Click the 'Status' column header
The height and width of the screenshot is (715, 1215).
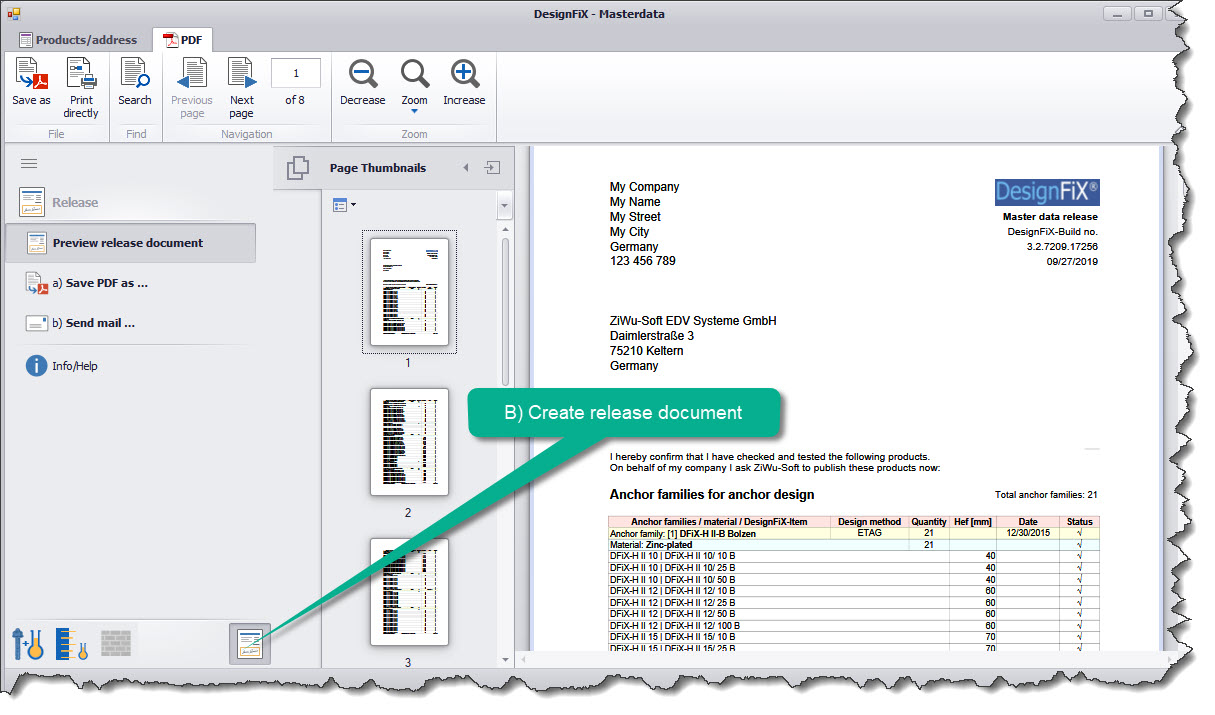point(1079,522)
